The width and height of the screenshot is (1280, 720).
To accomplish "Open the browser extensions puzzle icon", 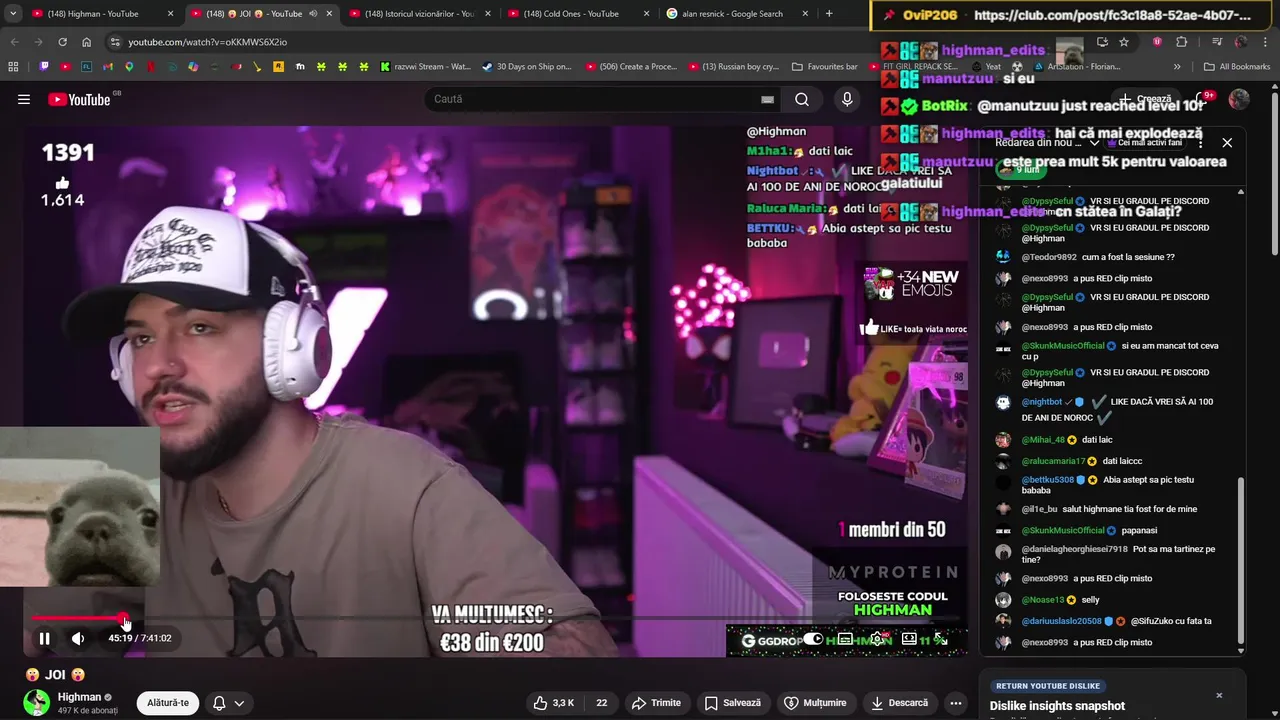I will 1181,42.
